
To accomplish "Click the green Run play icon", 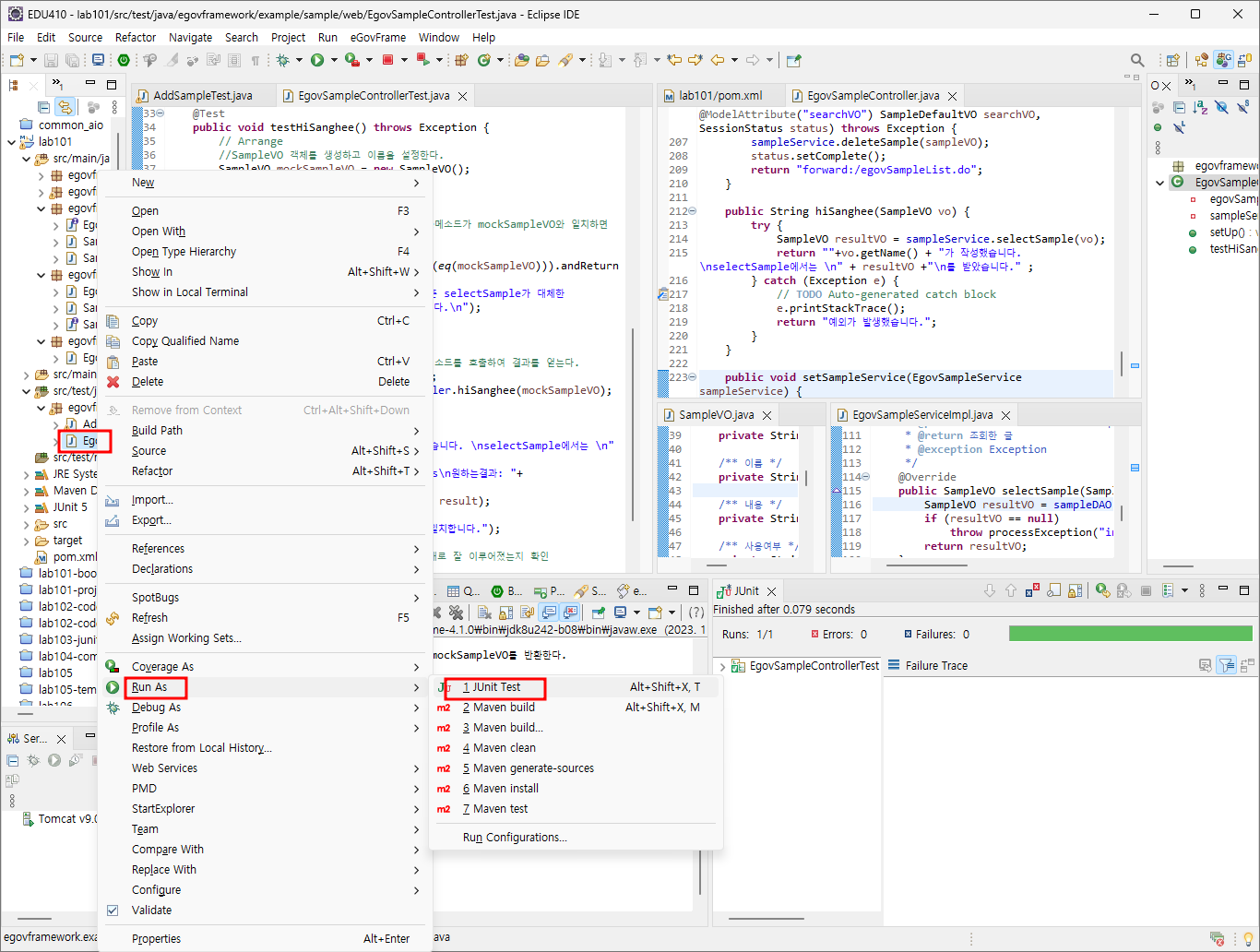I will (x=317, y=60).
